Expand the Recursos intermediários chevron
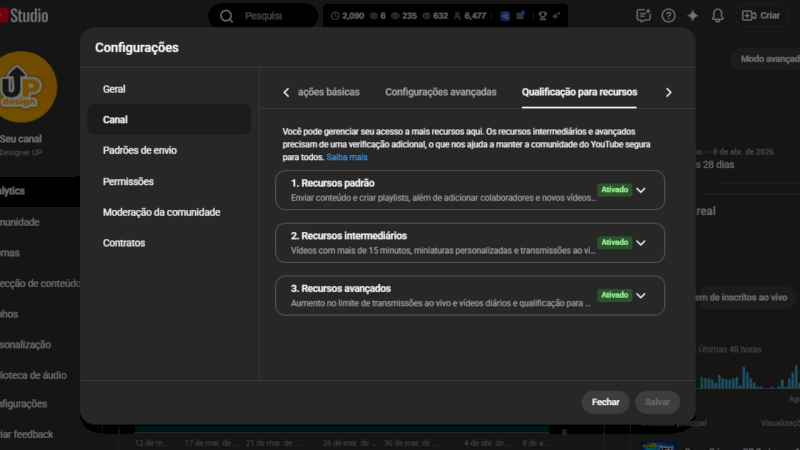This screenshot has height=450, width=800. click(641, 243)
